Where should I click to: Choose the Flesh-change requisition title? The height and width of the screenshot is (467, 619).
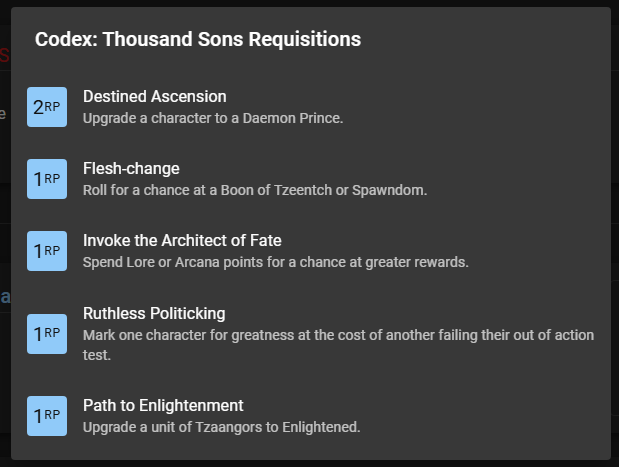(131, 169)
